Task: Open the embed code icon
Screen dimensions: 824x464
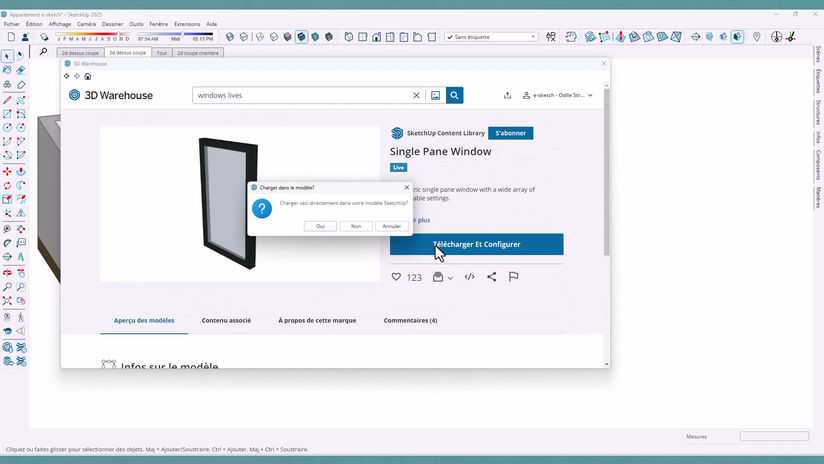Action: click(x=469, y=277)
